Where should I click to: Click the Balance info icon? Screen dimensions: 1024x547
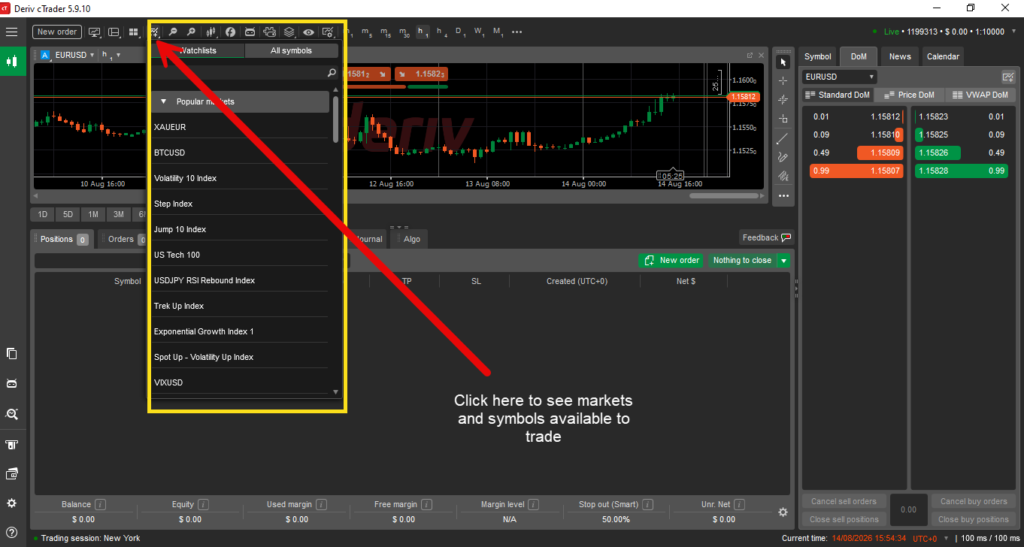coord(100,505)
